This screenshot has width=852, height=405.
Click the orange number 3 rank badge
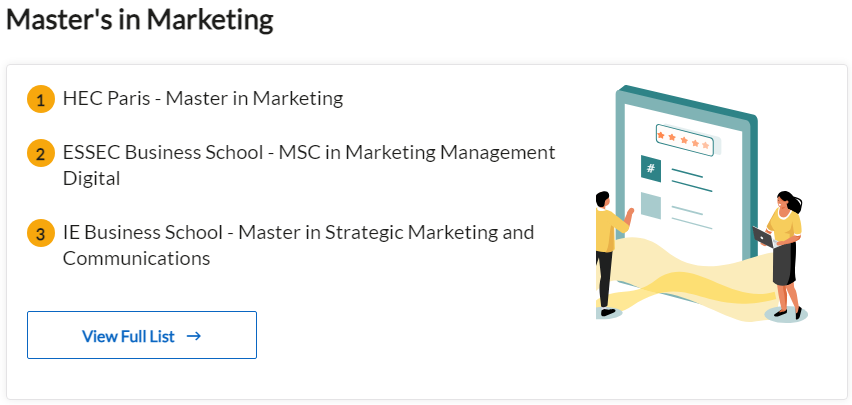(41, 234)
